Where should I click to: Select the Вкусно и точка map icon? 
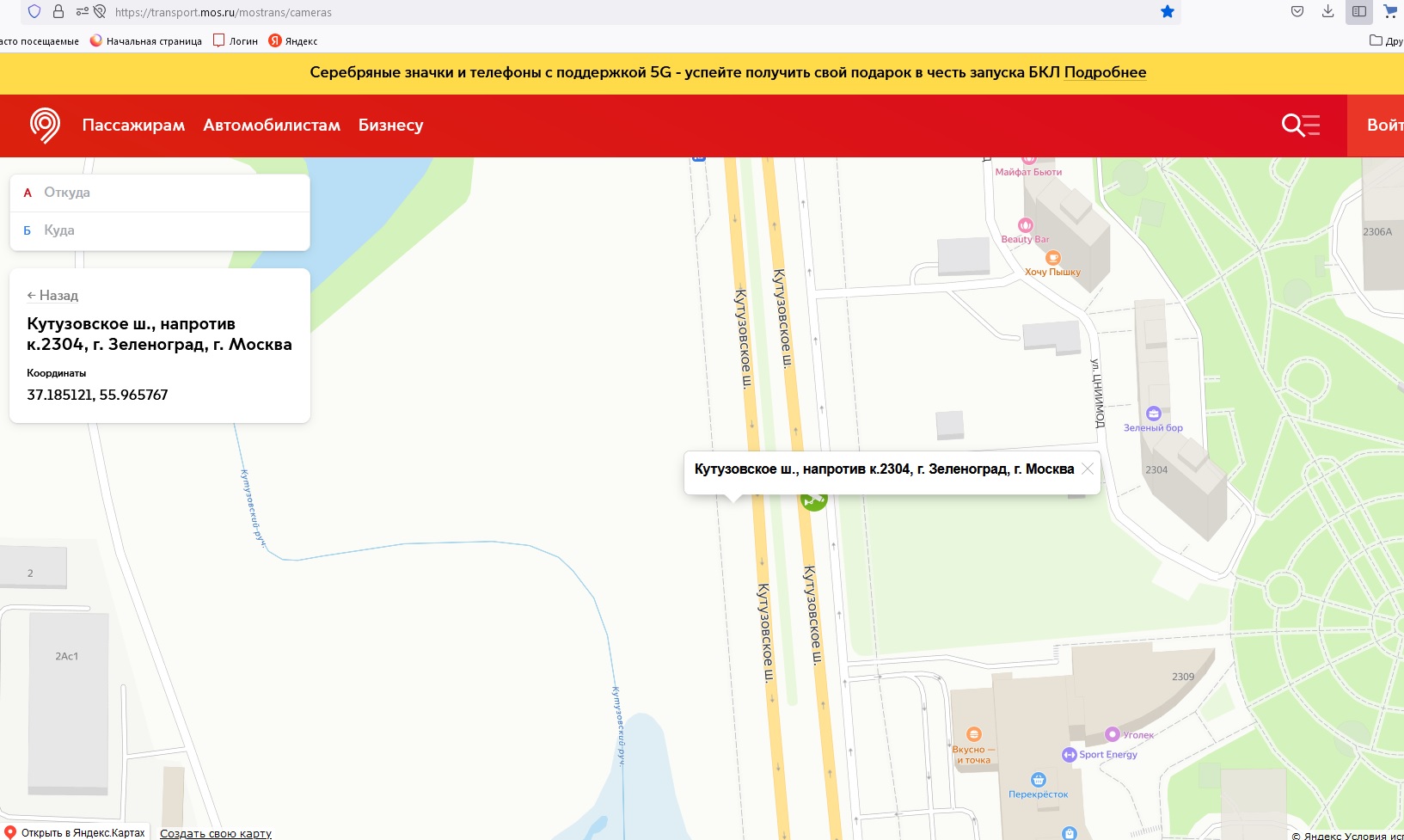tap(973, 734)
